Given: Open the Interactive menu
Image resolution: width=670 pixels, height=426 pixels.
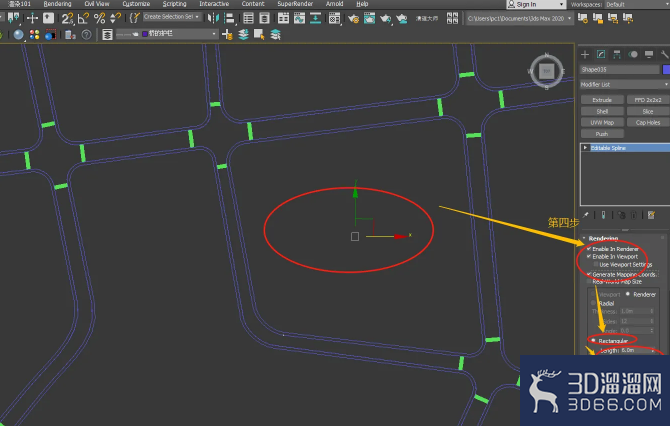Looking at the screenshot, I should (214, 4).
